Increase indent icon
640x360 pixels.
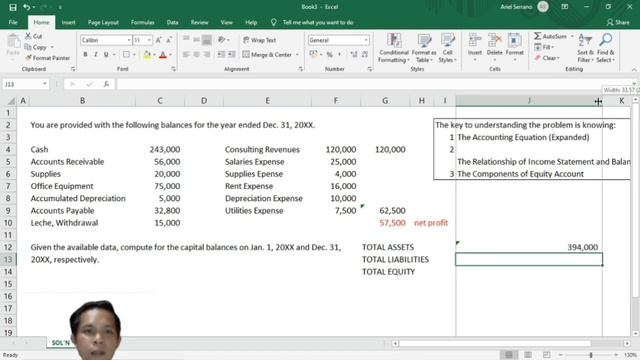tap(231, 54)
